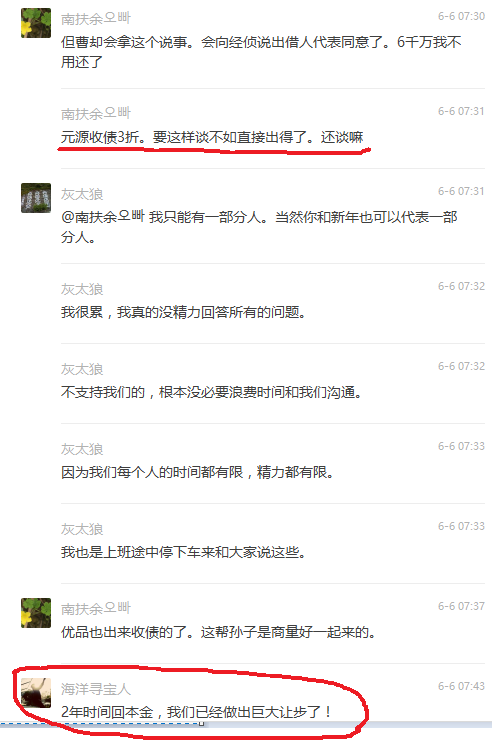
Task: Click the 南扶余 sender name at 07:30
Action: [x=96, y=18]
